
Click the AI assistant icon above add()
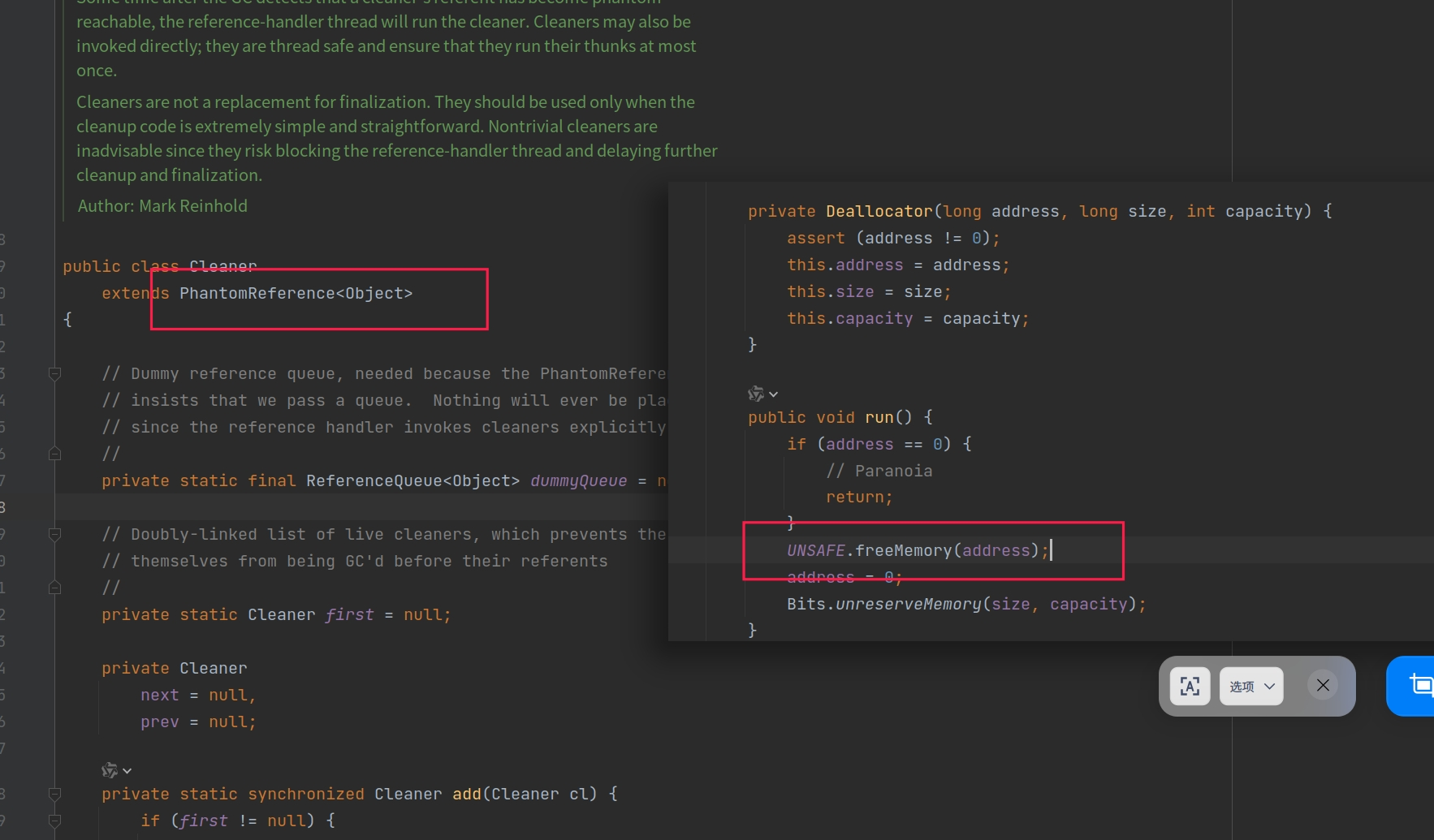click(x=109, y=770)
